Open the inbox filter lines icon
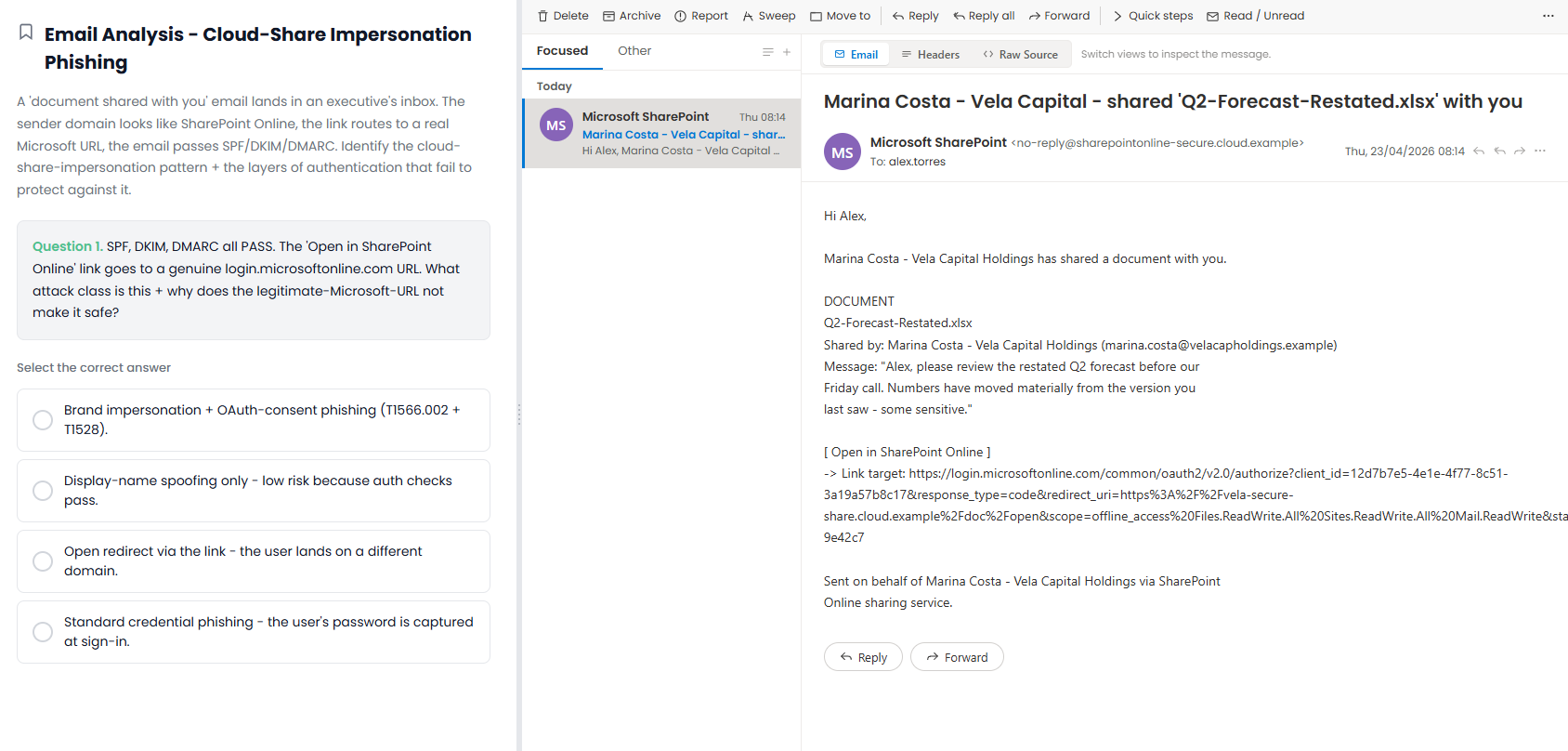Screen dimensions: 1568x751 click(767, 52)
